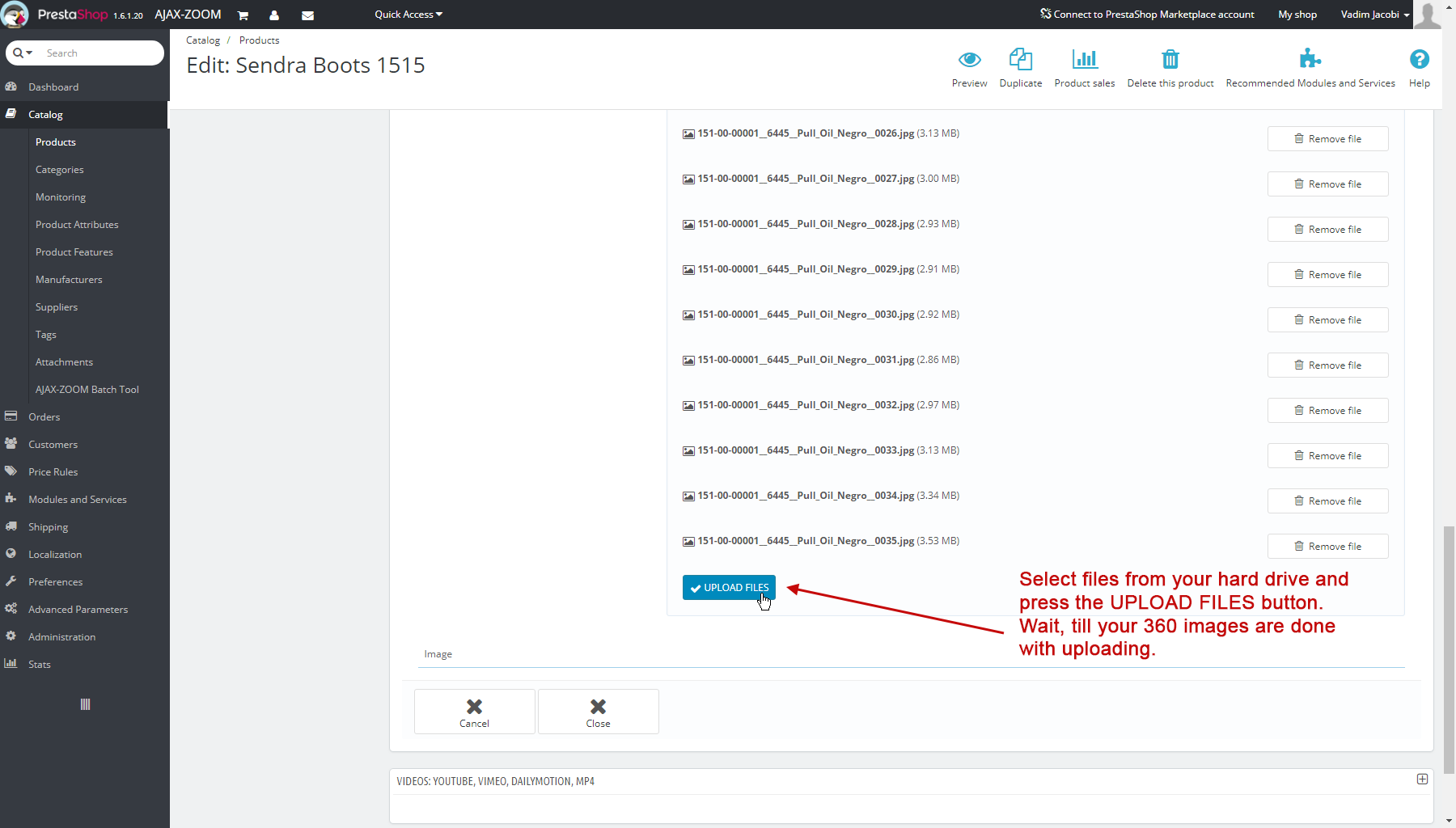Image resolution: width=1456 pixels, height=828 pixels.
Task: Click the Preview eye icon
Action: point(969,59)
